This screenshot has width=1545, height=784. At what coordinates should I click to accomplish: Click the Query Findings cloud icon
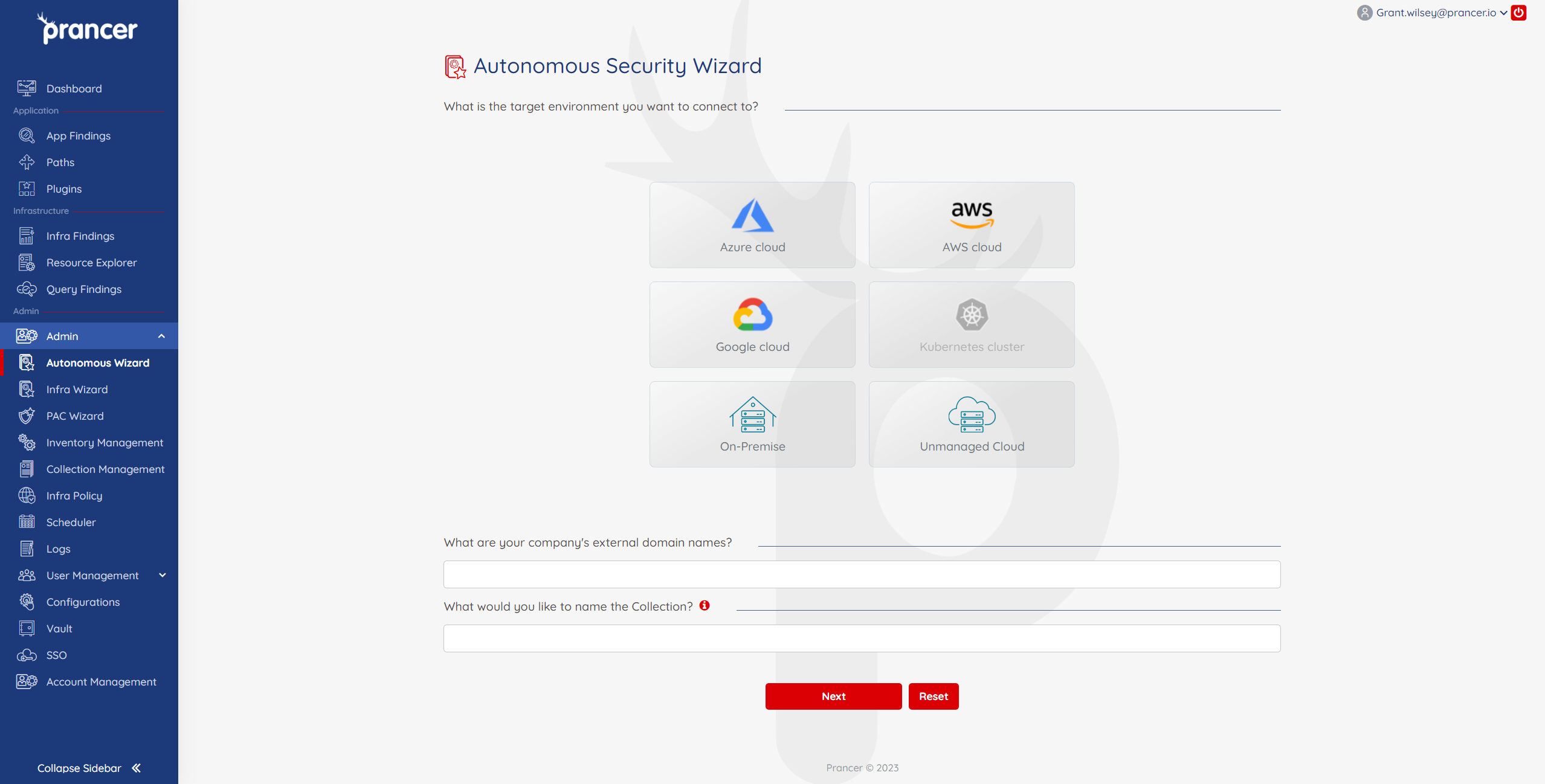(x=27, y=289)
